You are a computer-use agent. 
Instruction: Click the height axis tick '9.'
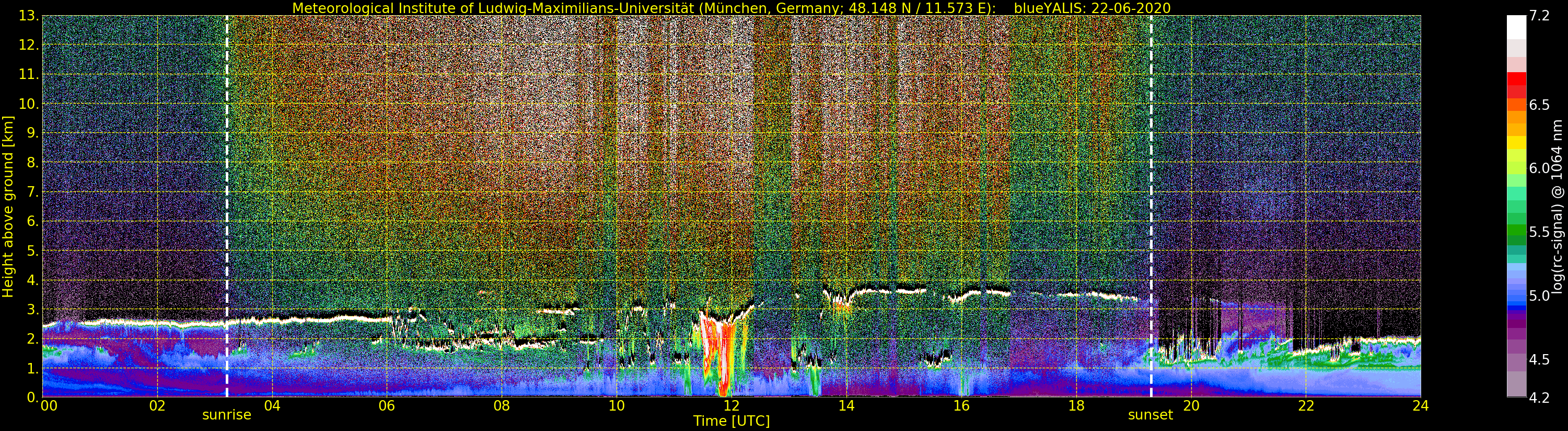point(33,133)
